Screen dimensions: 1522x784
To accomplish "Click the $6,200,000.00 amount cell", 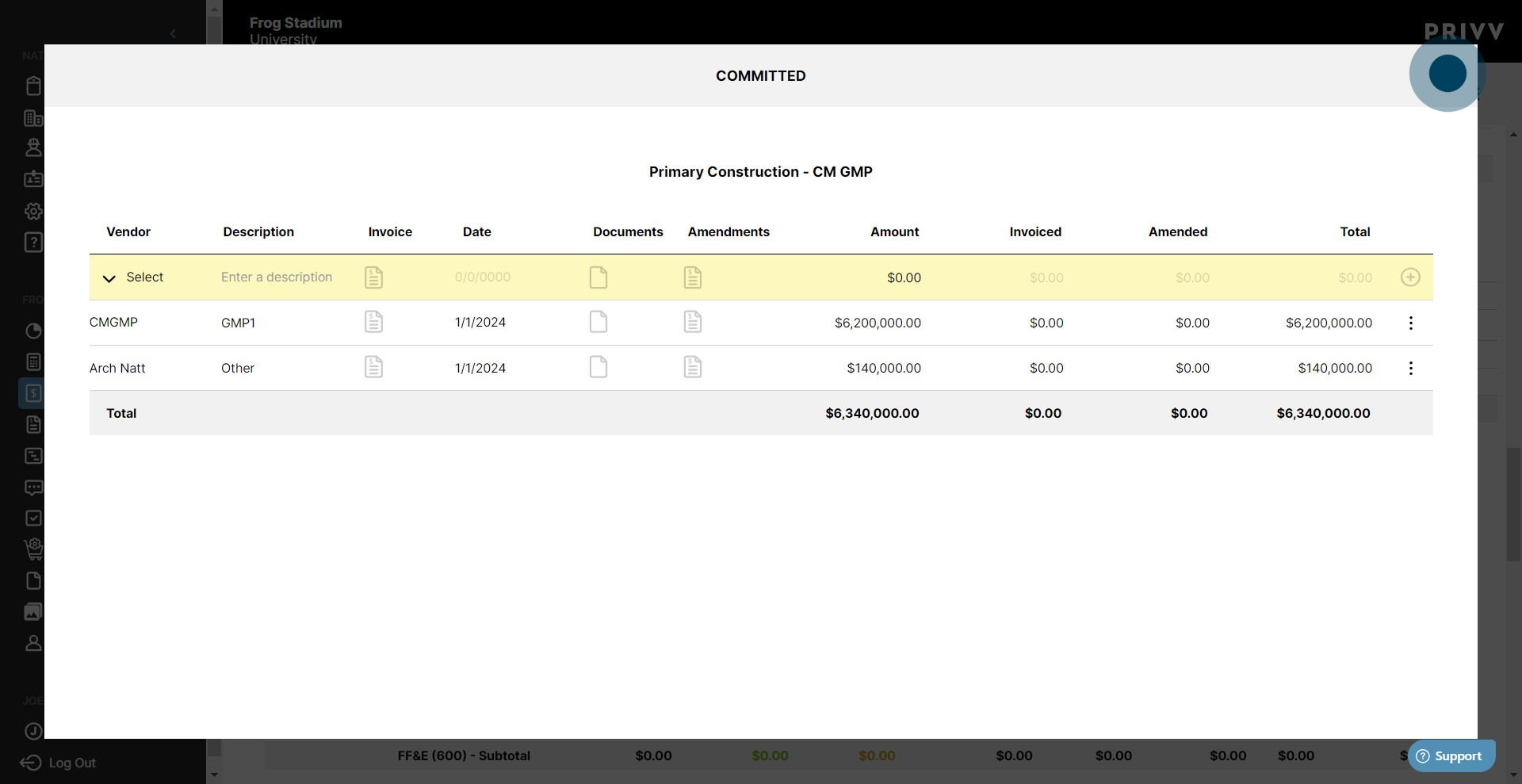I will coord(878,323).
